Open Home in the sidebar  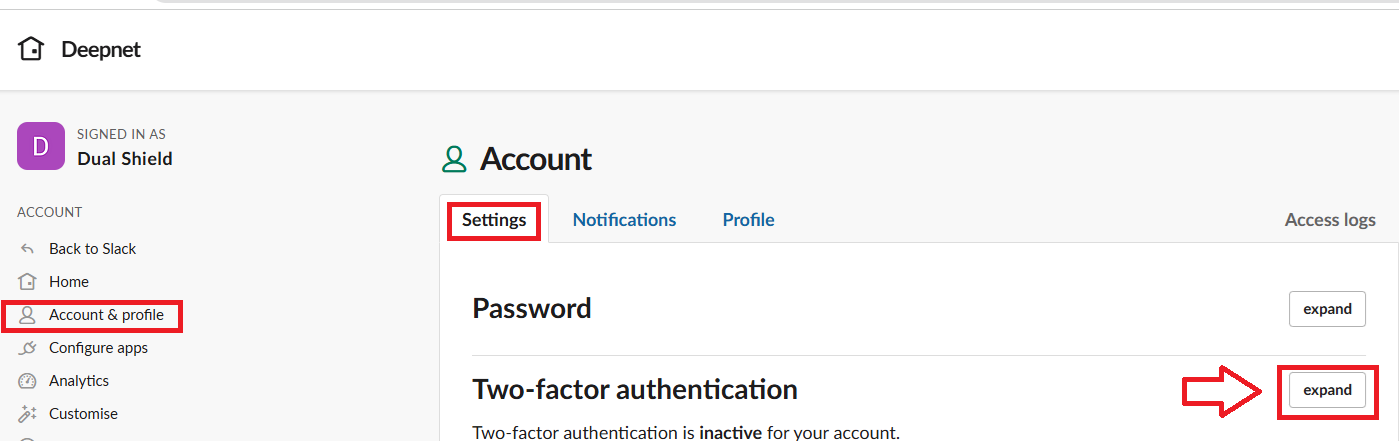[x=69, y=282]
